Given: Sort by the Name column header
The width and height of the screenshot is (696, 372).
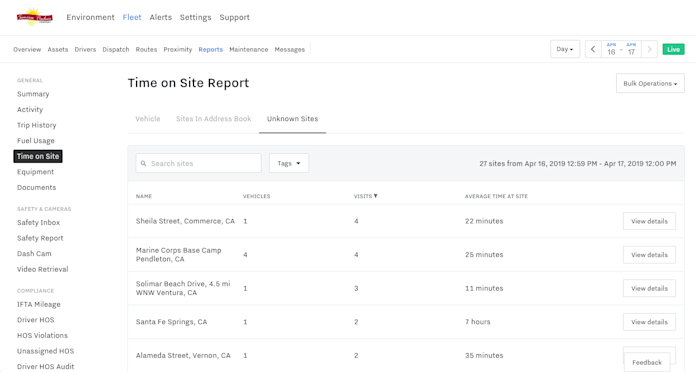Looking at the screenshot, I should tap(144, 196).
